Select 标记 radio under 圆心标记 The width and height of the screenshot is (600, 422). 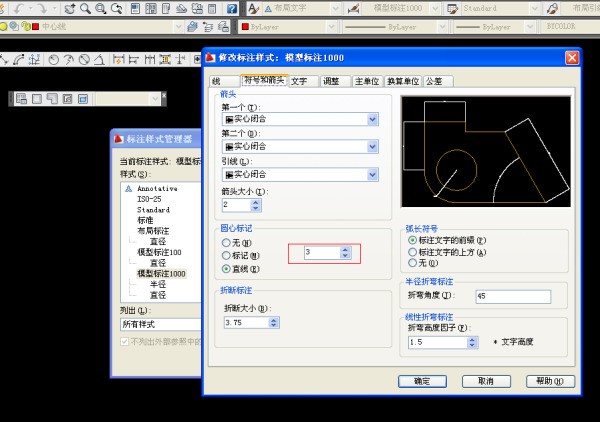point(226,255)
